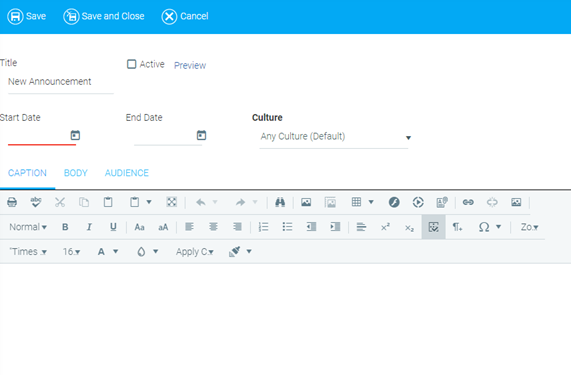Image resolution: width=571 pixels, height=375 pixels.
Task: Align text left
Action: [x=189, y=227]
